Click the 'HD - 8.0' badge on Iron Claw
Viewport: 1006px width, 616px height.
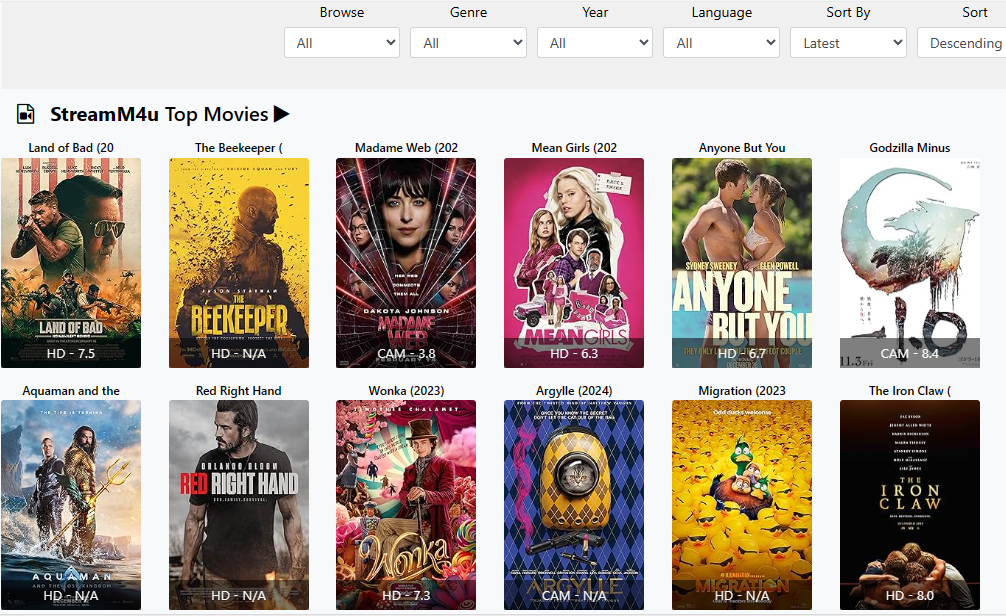[x=910, y=595]
